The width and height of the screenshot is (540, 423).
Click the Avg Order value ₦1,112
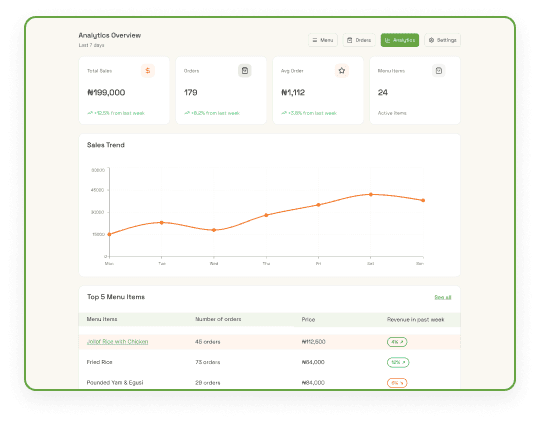tap(293, 92)
